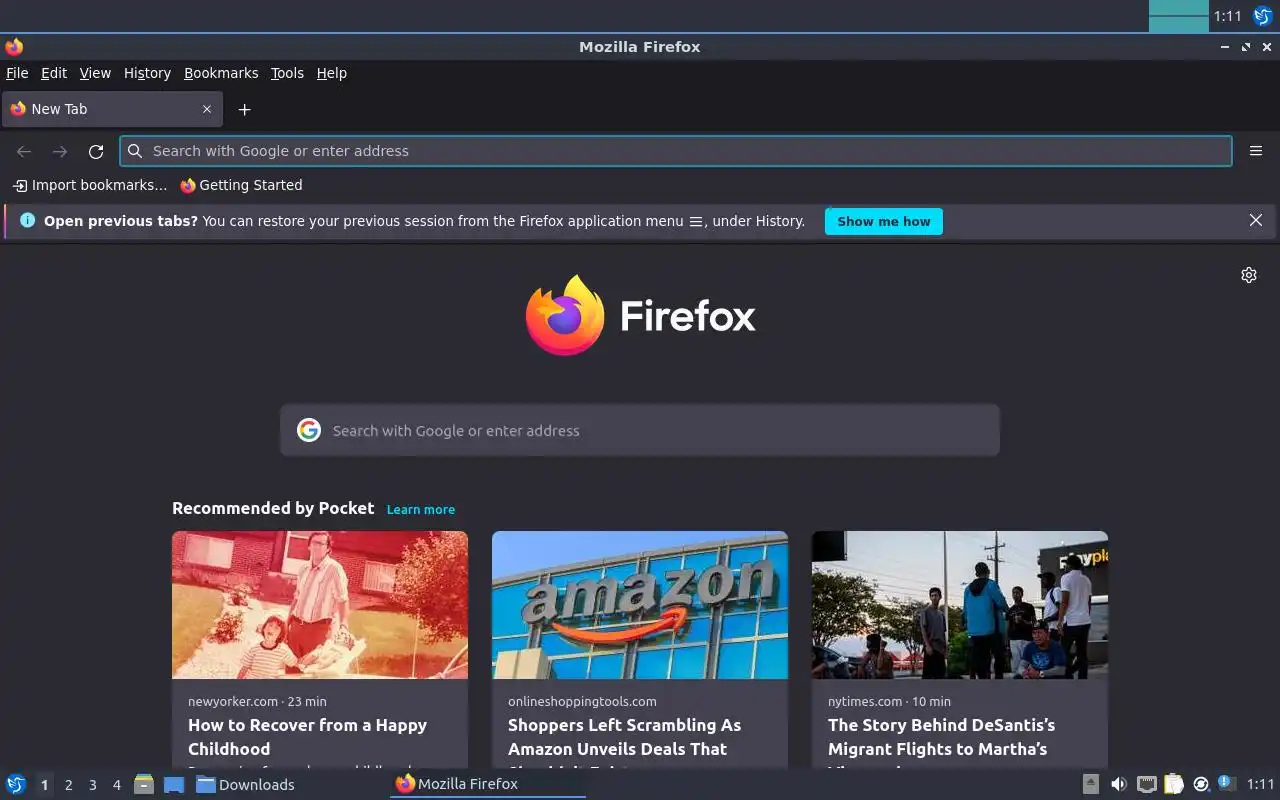This screenshot has width=1280, height=800.
Task: Click Recommended by Pocket heading
Action: click(x=273, y=508)
